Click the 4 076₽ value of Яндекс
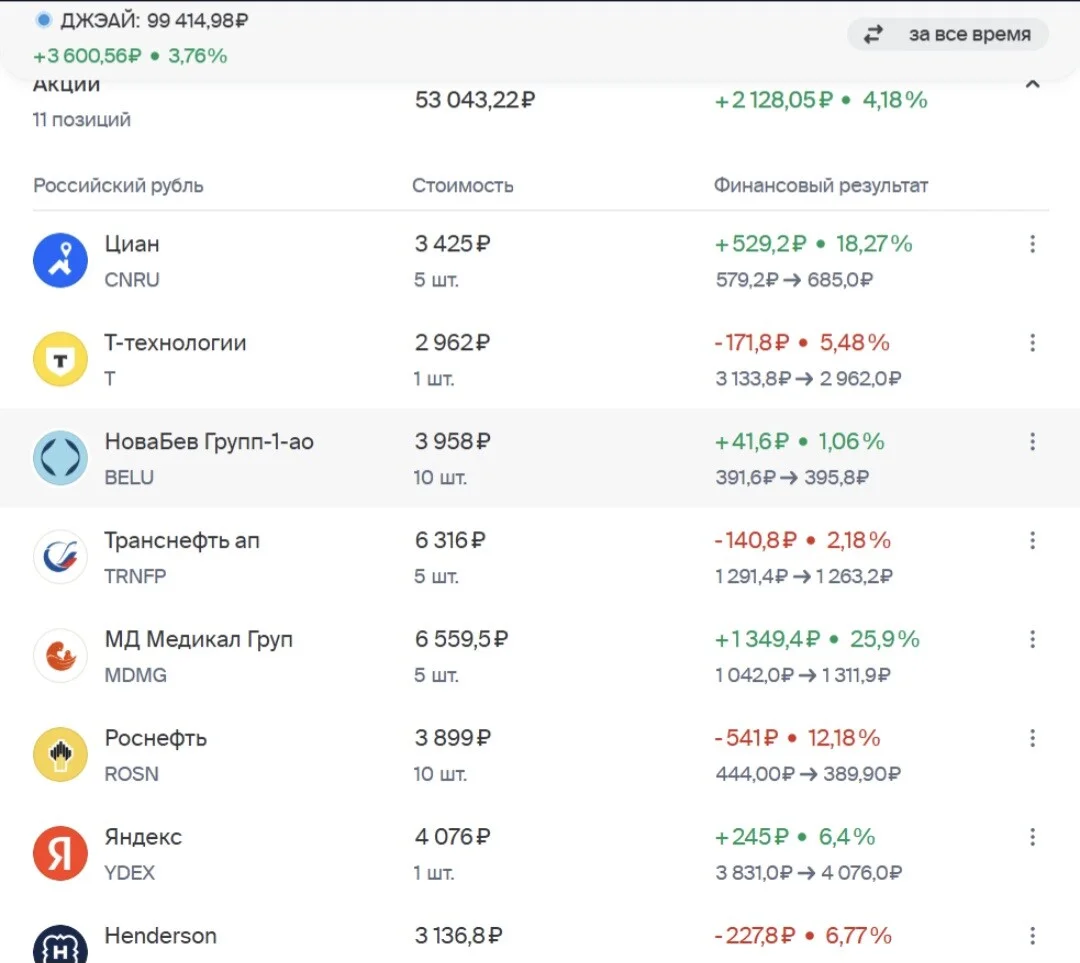This screenshot has height=963, width=1080. tap(453, 837)
